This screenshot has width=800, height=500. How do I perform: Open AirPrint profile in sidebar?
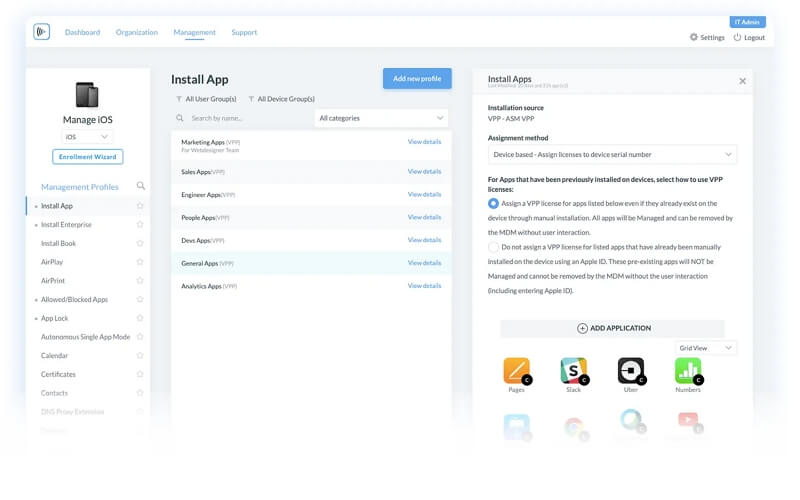coord(53,281)
